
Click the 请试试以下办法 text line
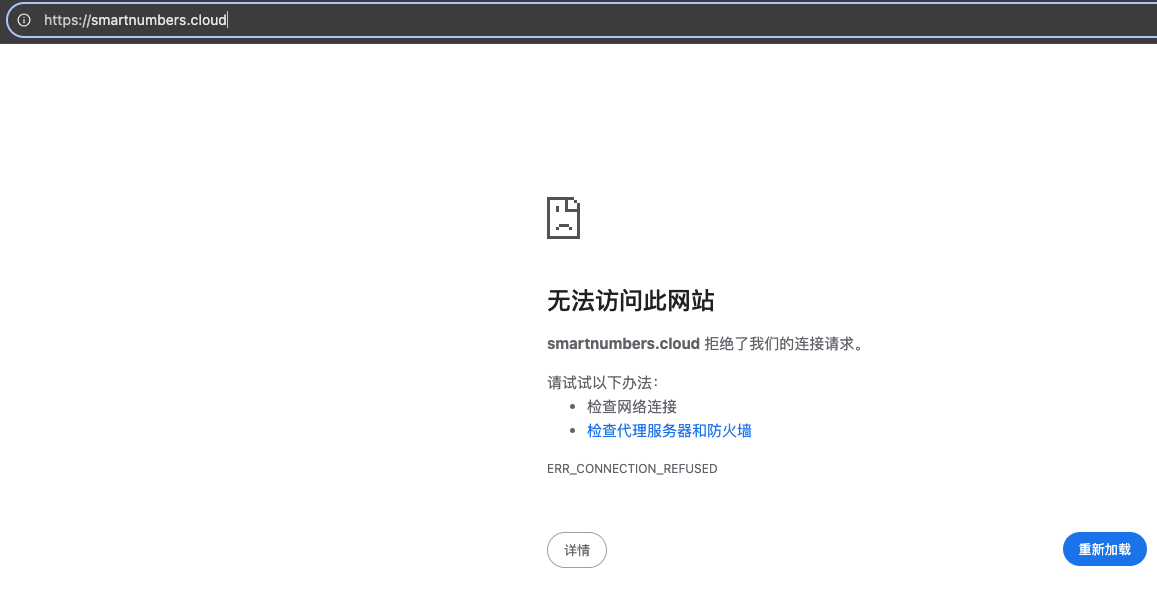602,382
